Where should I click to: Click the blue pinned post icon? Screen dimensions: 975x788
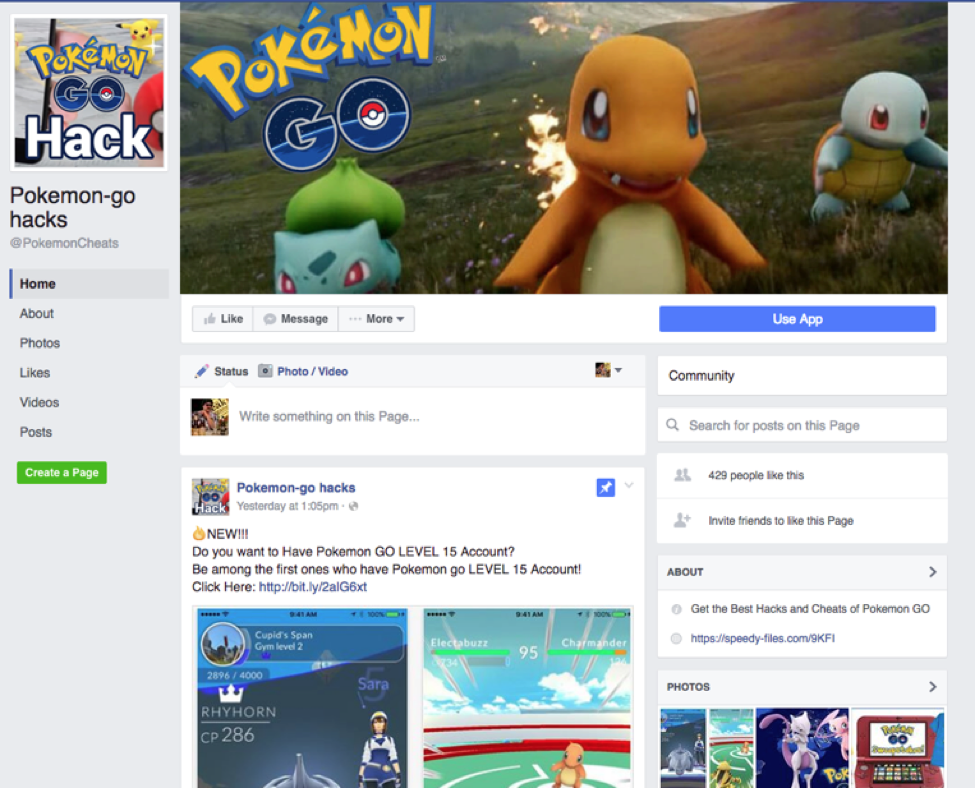tap(606, 487)
